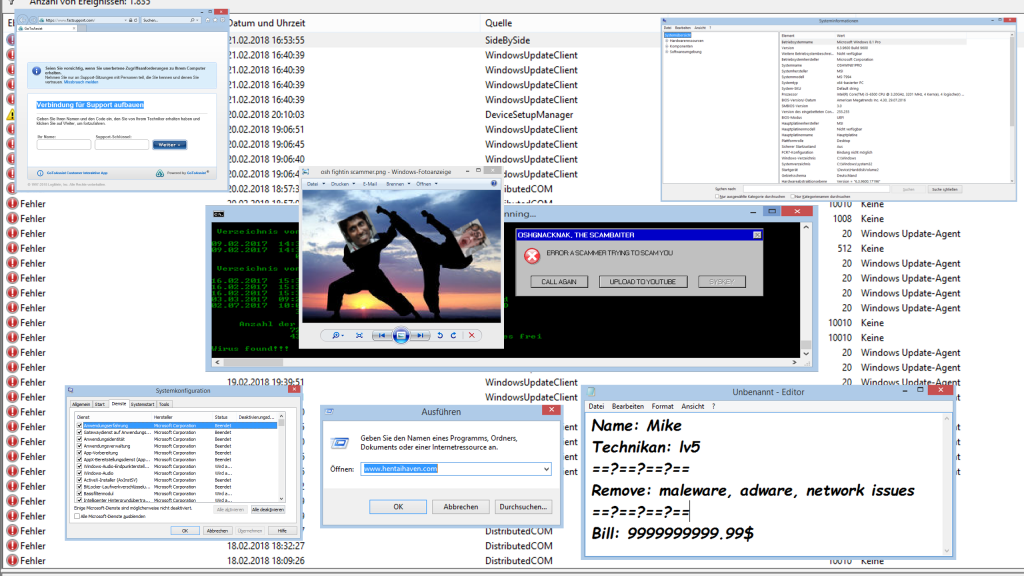The height and width of the screenshot is (576, 1024).
Task: Check 'Nur ausgewählte Kategorie durchsuchen' in Systeminformationen
Action: pos(717,196)
